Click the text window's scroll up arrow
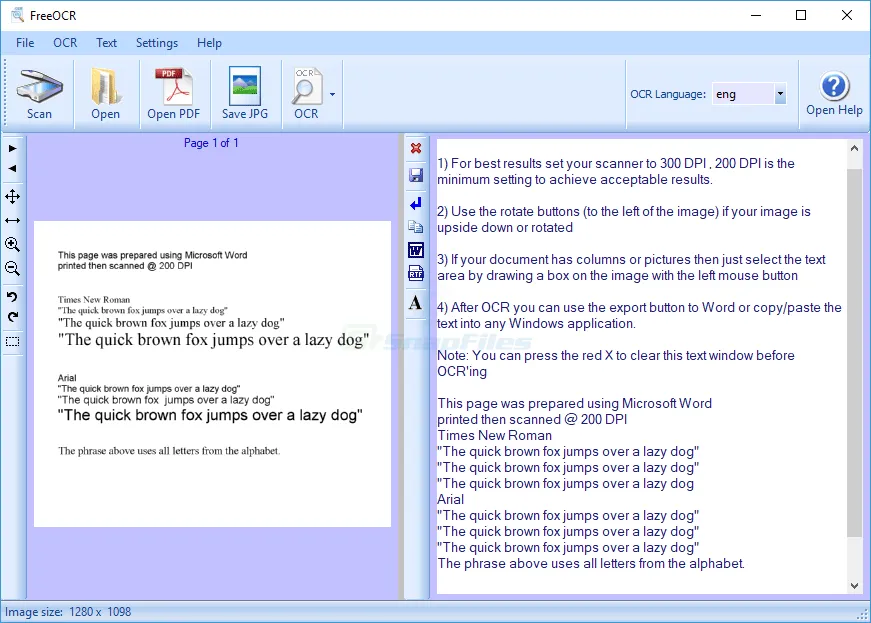871x623 pixels. click(854, 148)
